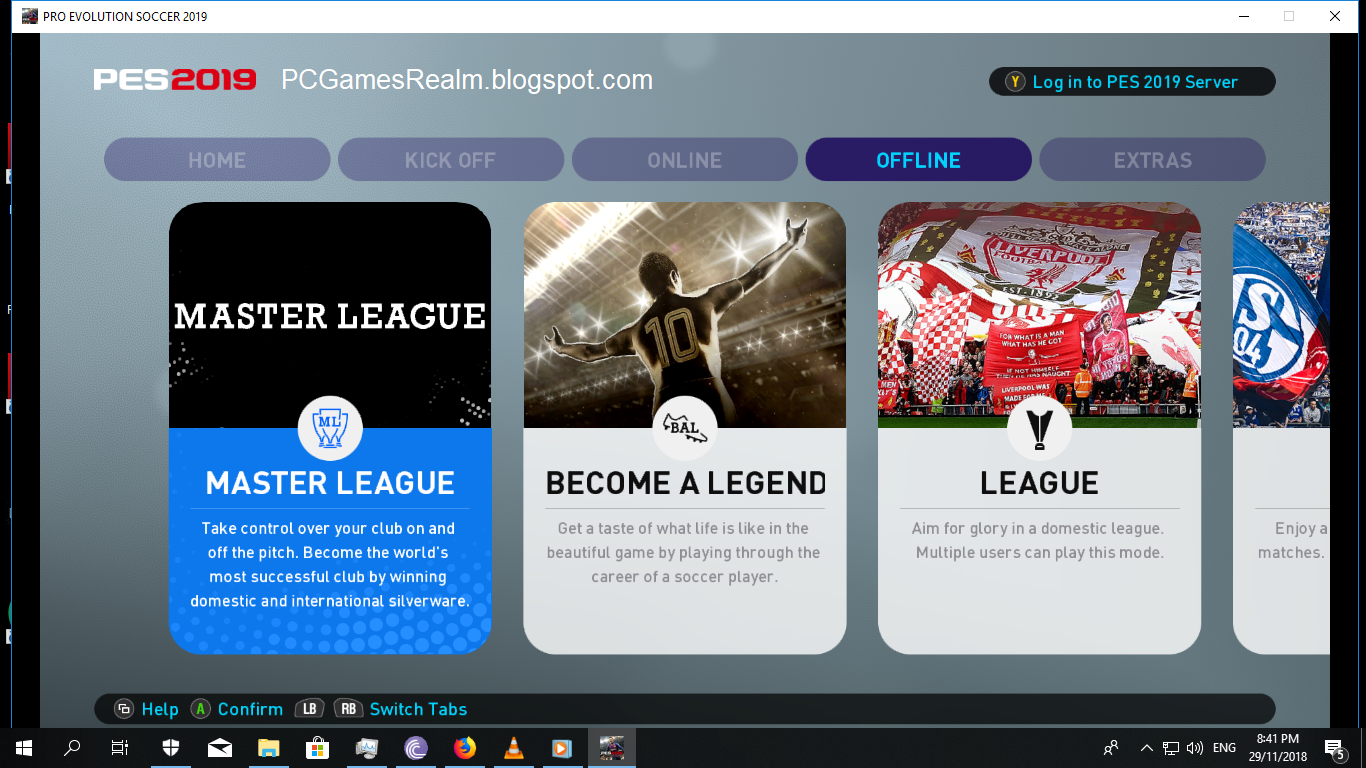Click the Confirm label in the bottom bar
This screenshot has height=768, width=1366.
tap(250, 709)
